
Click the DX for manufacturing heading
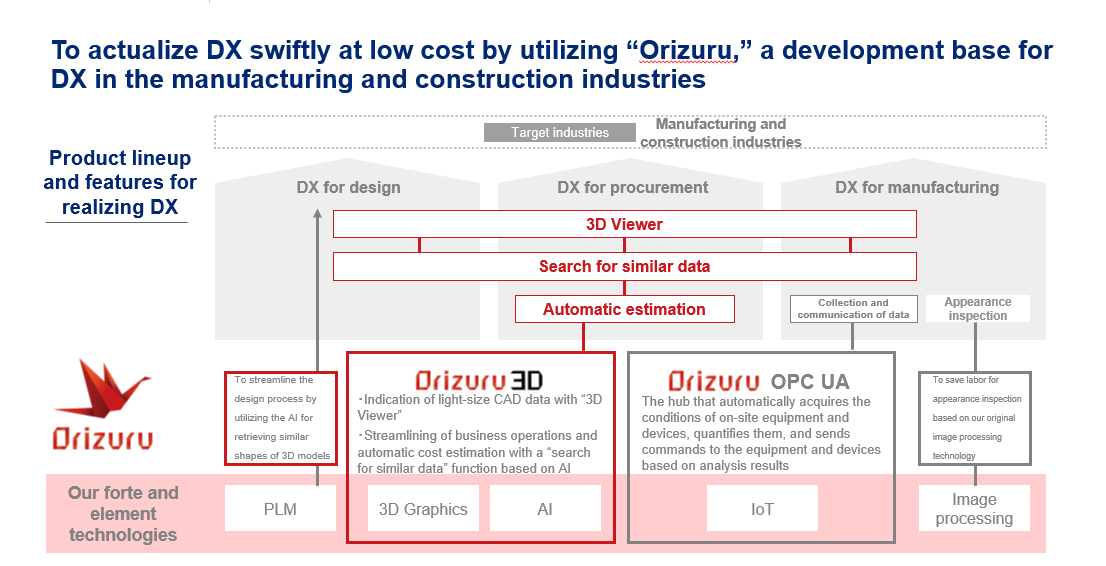[x=917, y=187]
